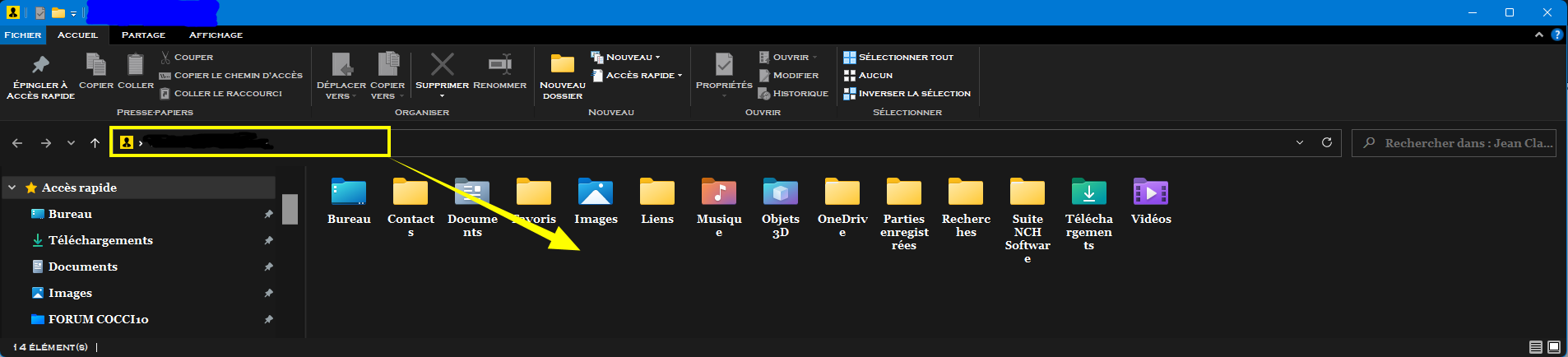Select the Vidéos folder
Image resolution: width=1568 pixels, height=357 pixels.
click(1151, 201)
